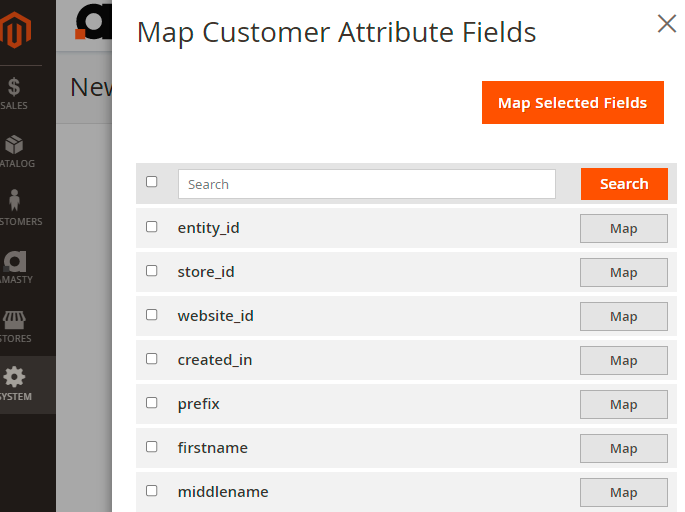Check the firstname checkbox
Image resolution: width=685 pixels, height=512 pixels.
152,447
